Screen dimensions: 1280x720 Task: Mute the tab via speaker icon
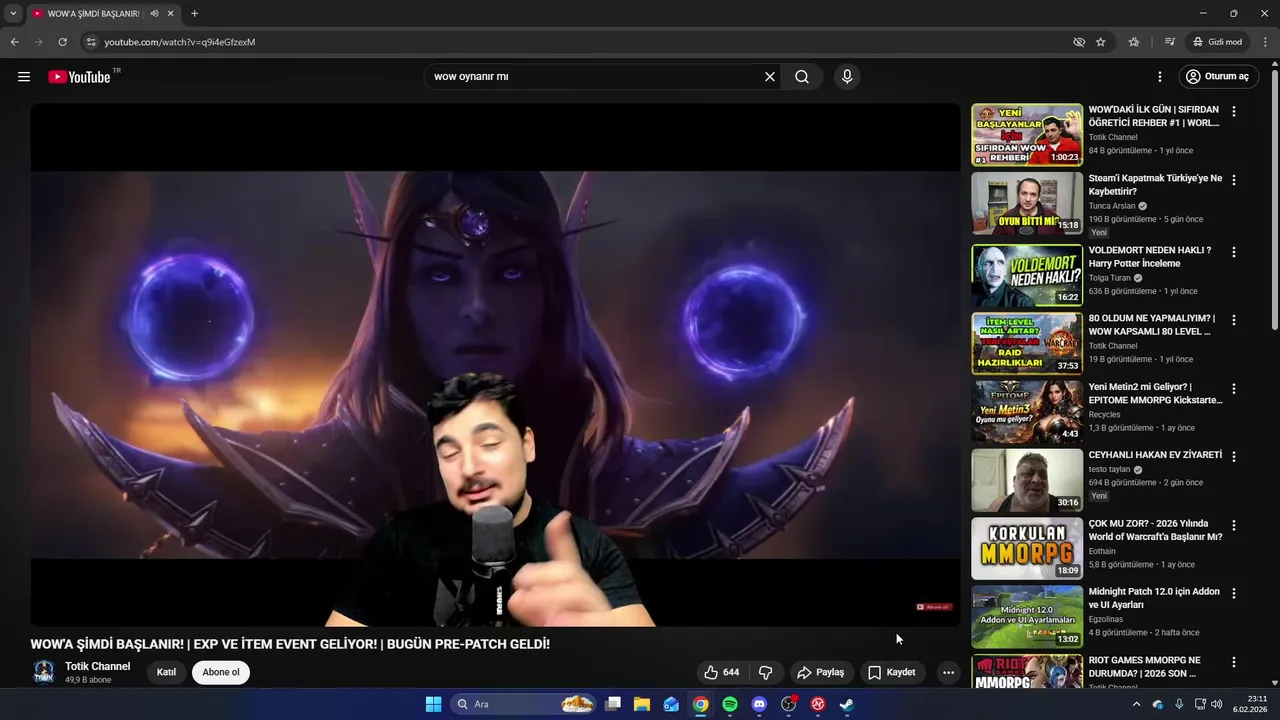click(155, 14)
